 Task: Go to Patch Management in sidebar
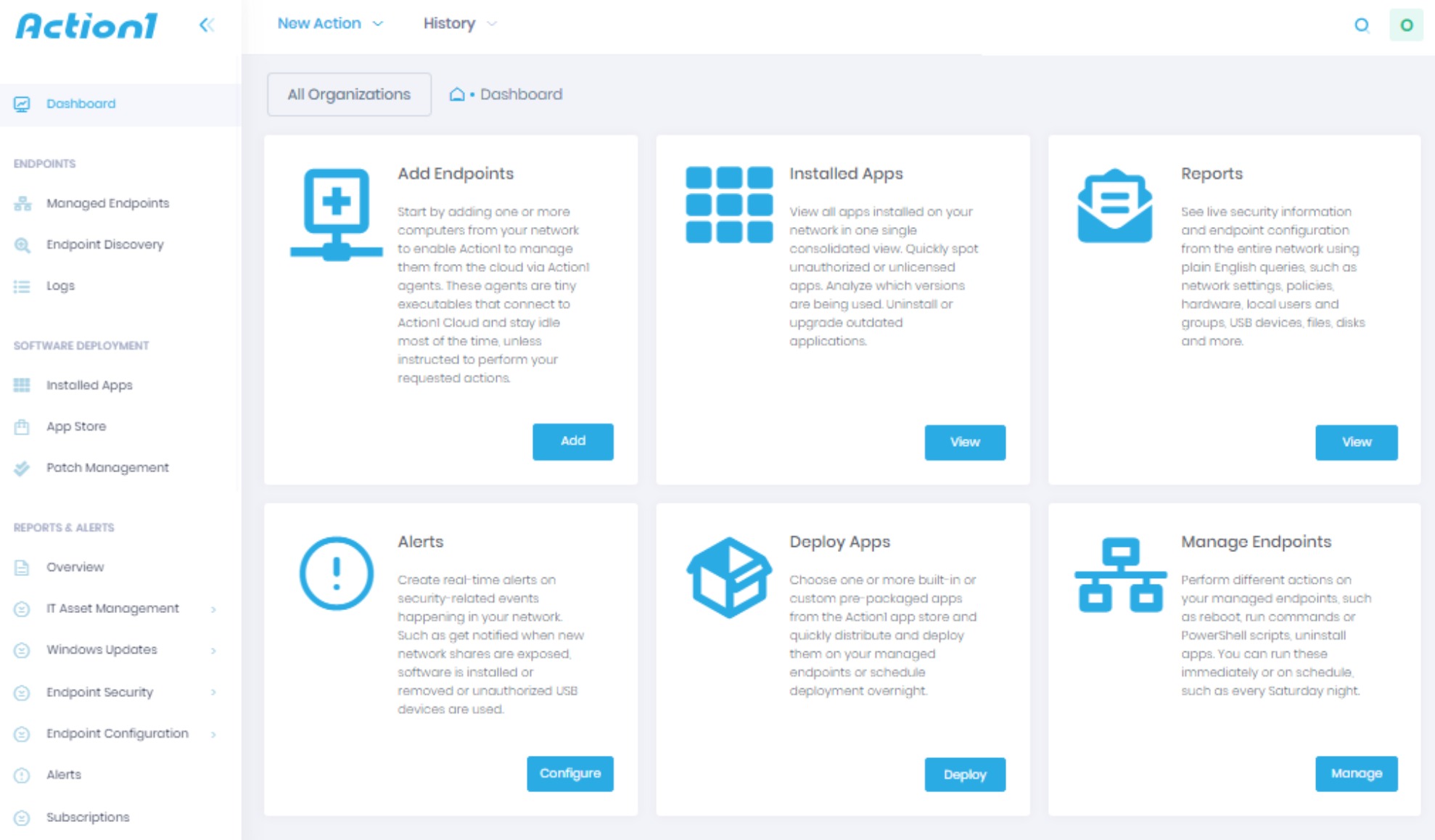click(x=107, y=468)
